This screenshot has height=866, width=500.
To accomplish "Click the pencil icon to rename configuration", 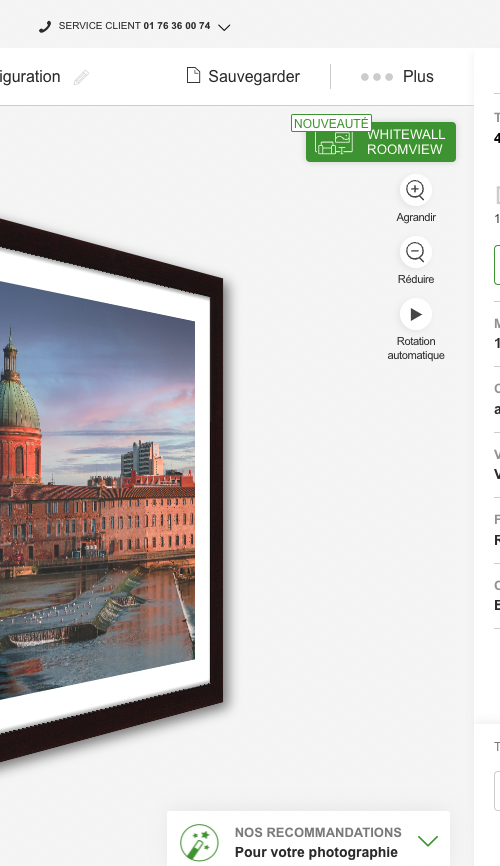I will [x=81, y=77].
